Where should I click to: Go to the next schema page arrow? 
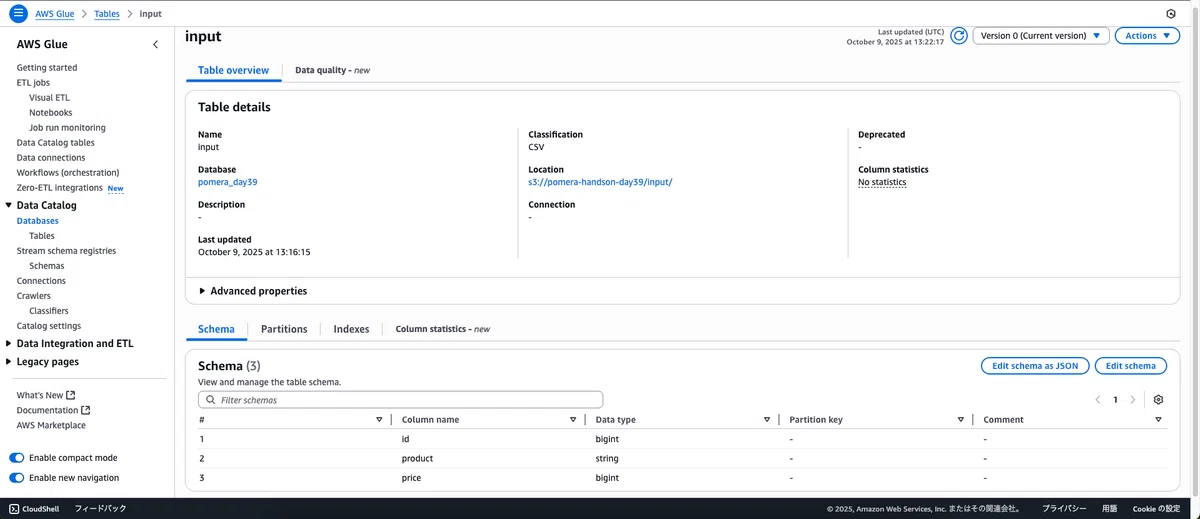click(1132, 400)
